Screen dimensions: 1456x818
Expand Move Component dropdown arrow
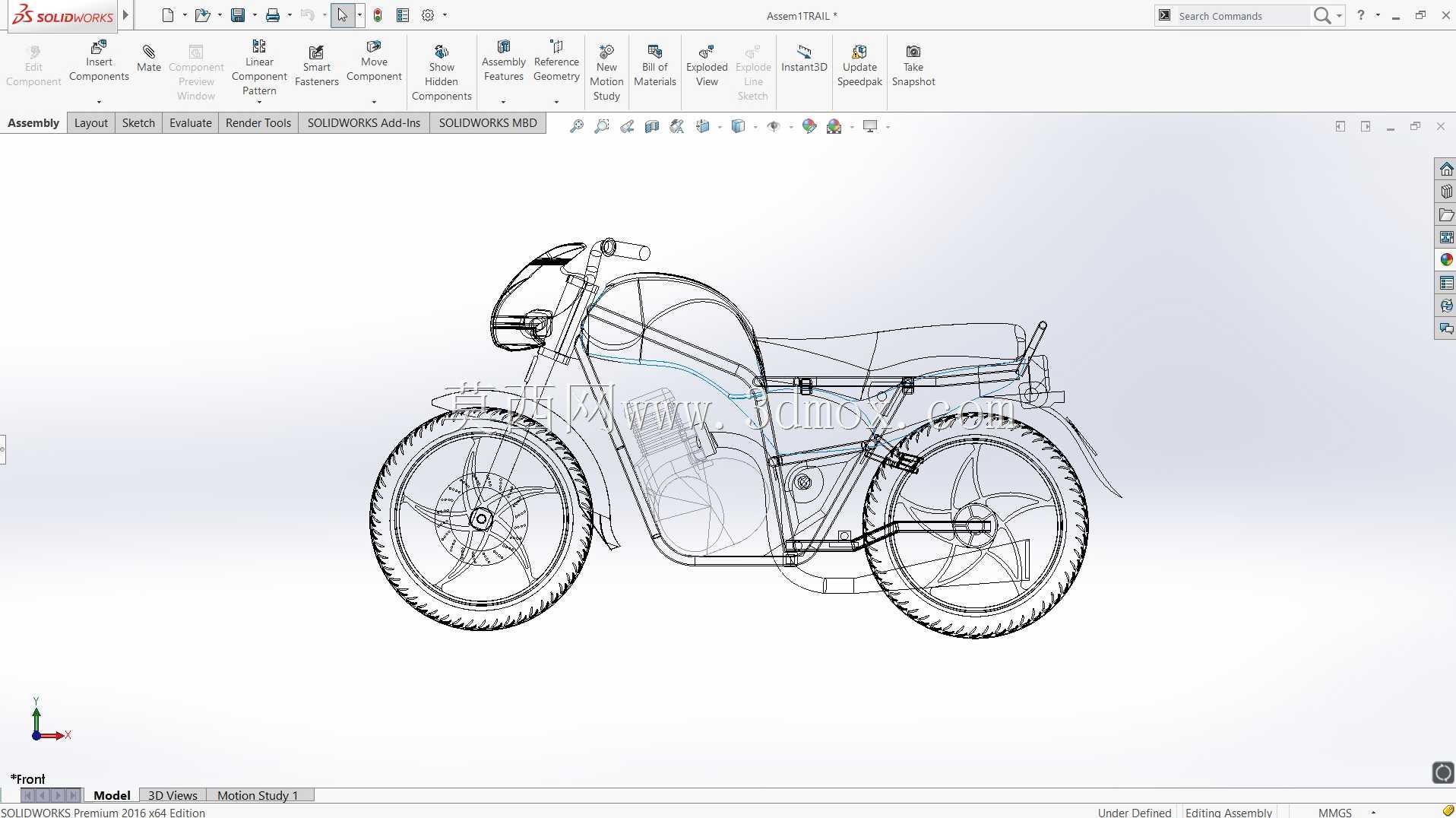(374, 102)
